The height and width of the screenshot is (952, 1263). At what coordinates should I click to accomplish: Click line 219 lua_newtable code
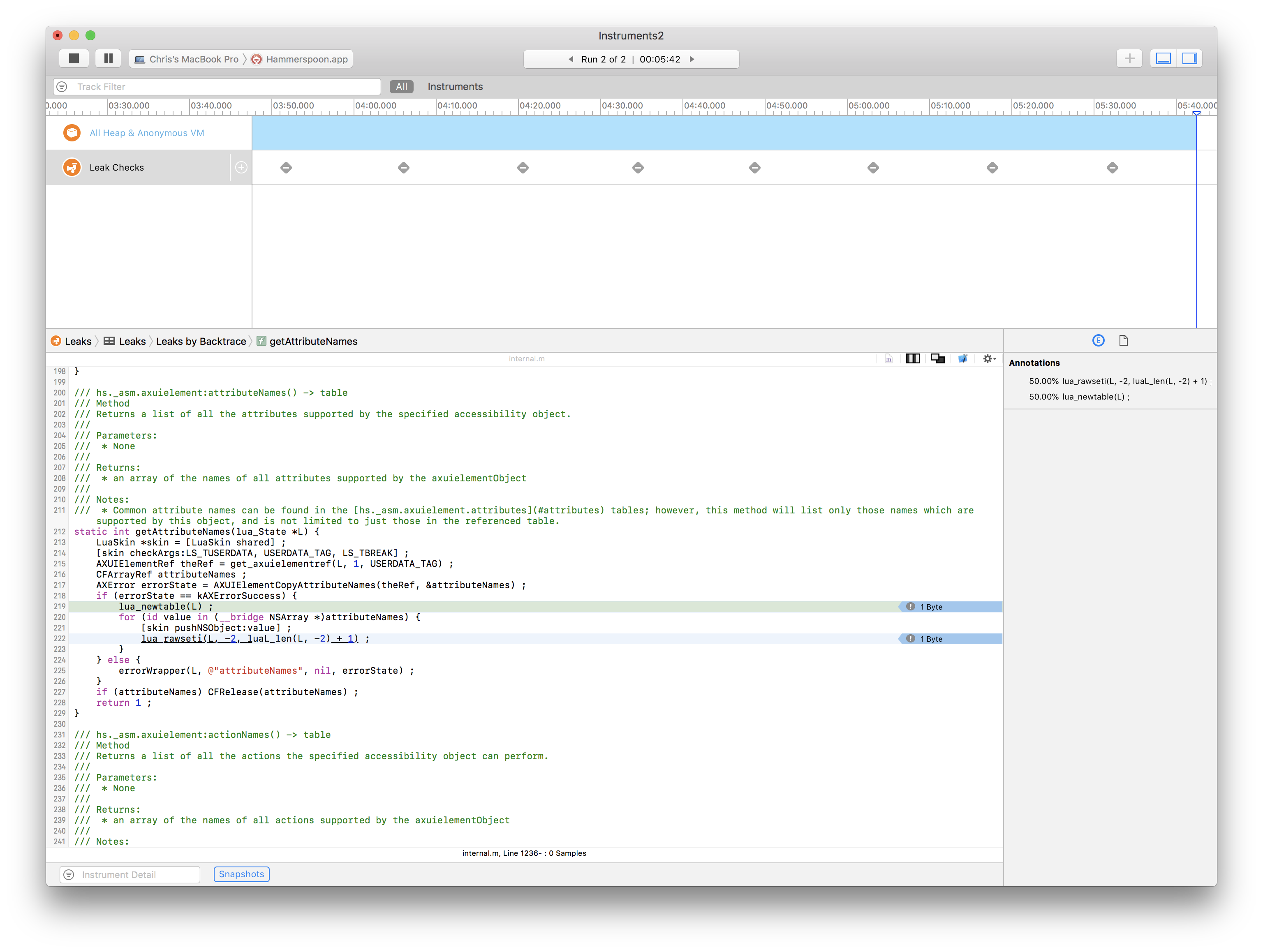click(166, 607)
